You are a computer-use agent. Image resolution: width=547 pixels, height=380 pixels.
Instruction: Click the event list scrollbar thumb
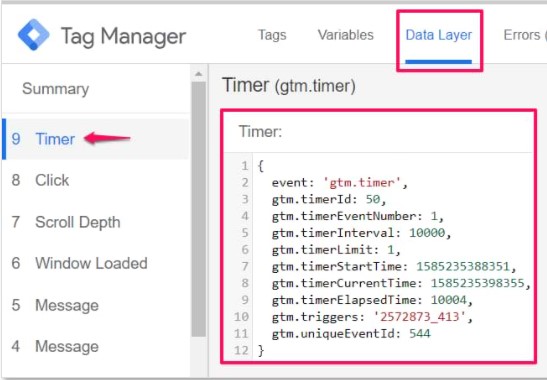pos(199,209)
